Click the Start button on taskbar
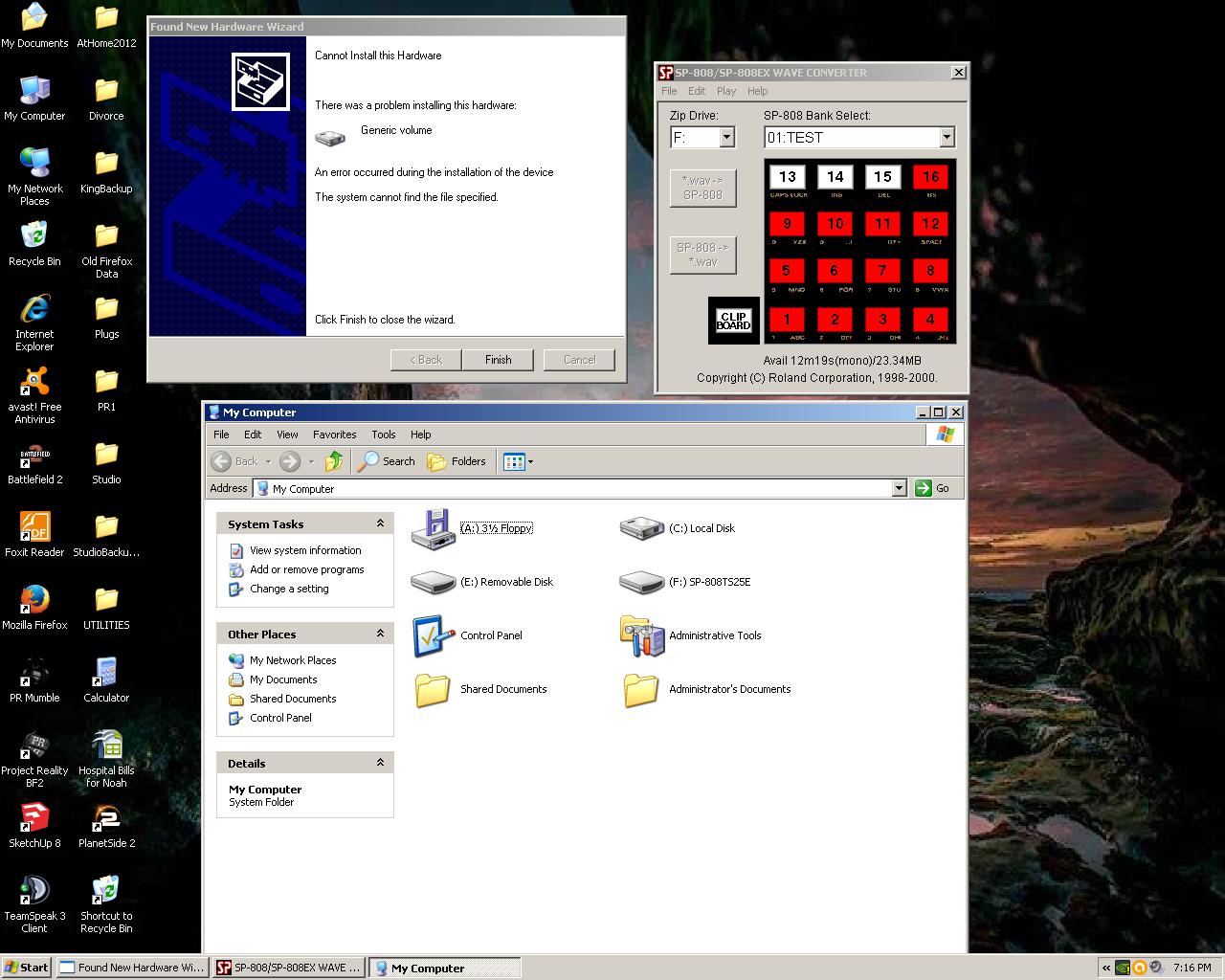This screenshot has height=980, width=1225. (27, 968)
